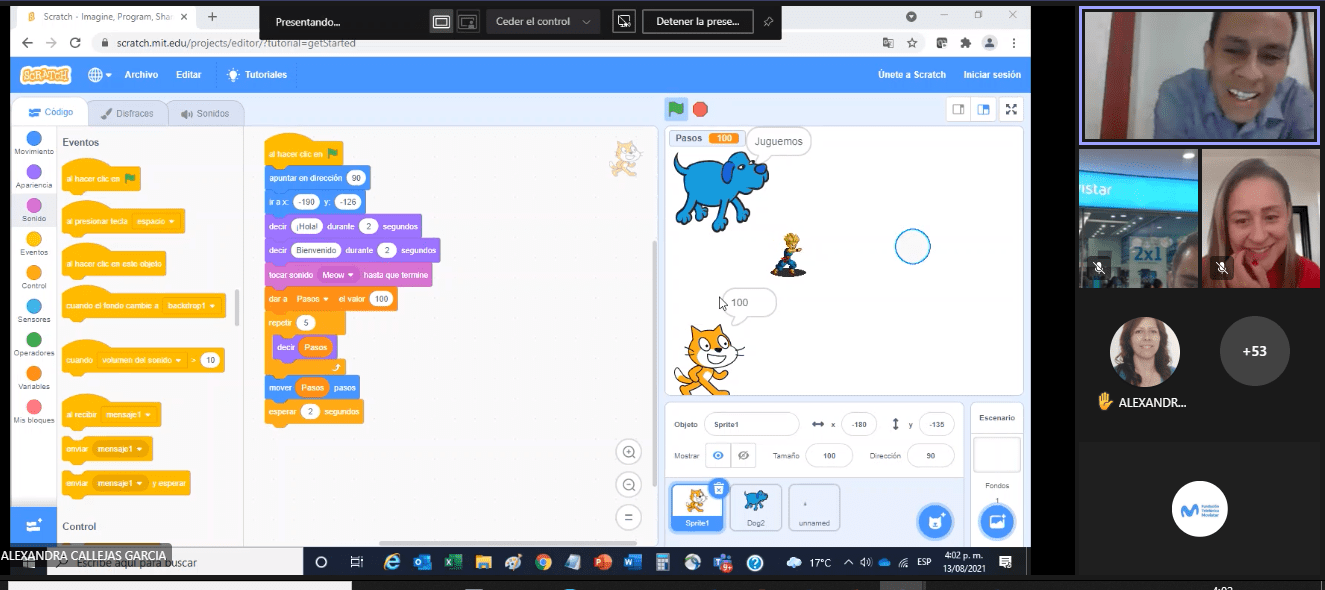Click the Dirección field

[x=930, y=455]
